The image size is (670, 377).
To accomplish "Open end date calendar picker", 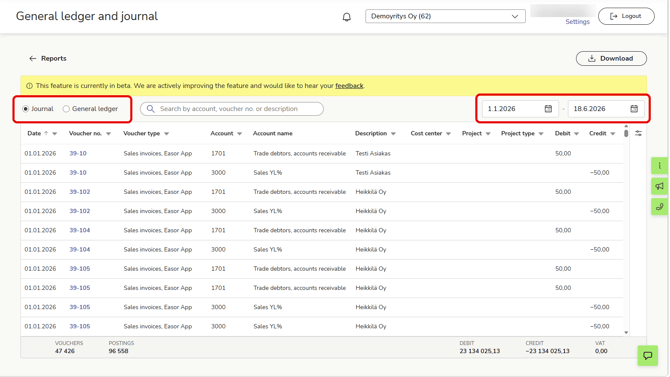I will click(x=634, y=109).
